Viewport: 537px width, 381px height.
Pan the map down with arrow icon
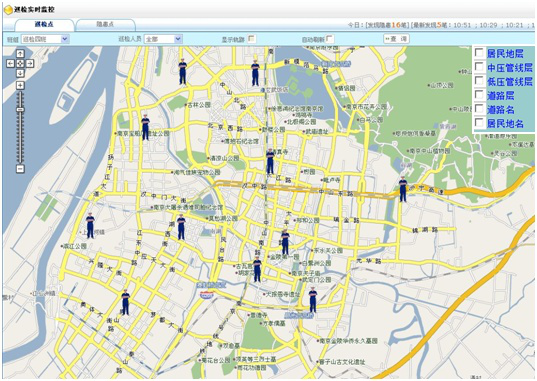[x=20, y=73]
